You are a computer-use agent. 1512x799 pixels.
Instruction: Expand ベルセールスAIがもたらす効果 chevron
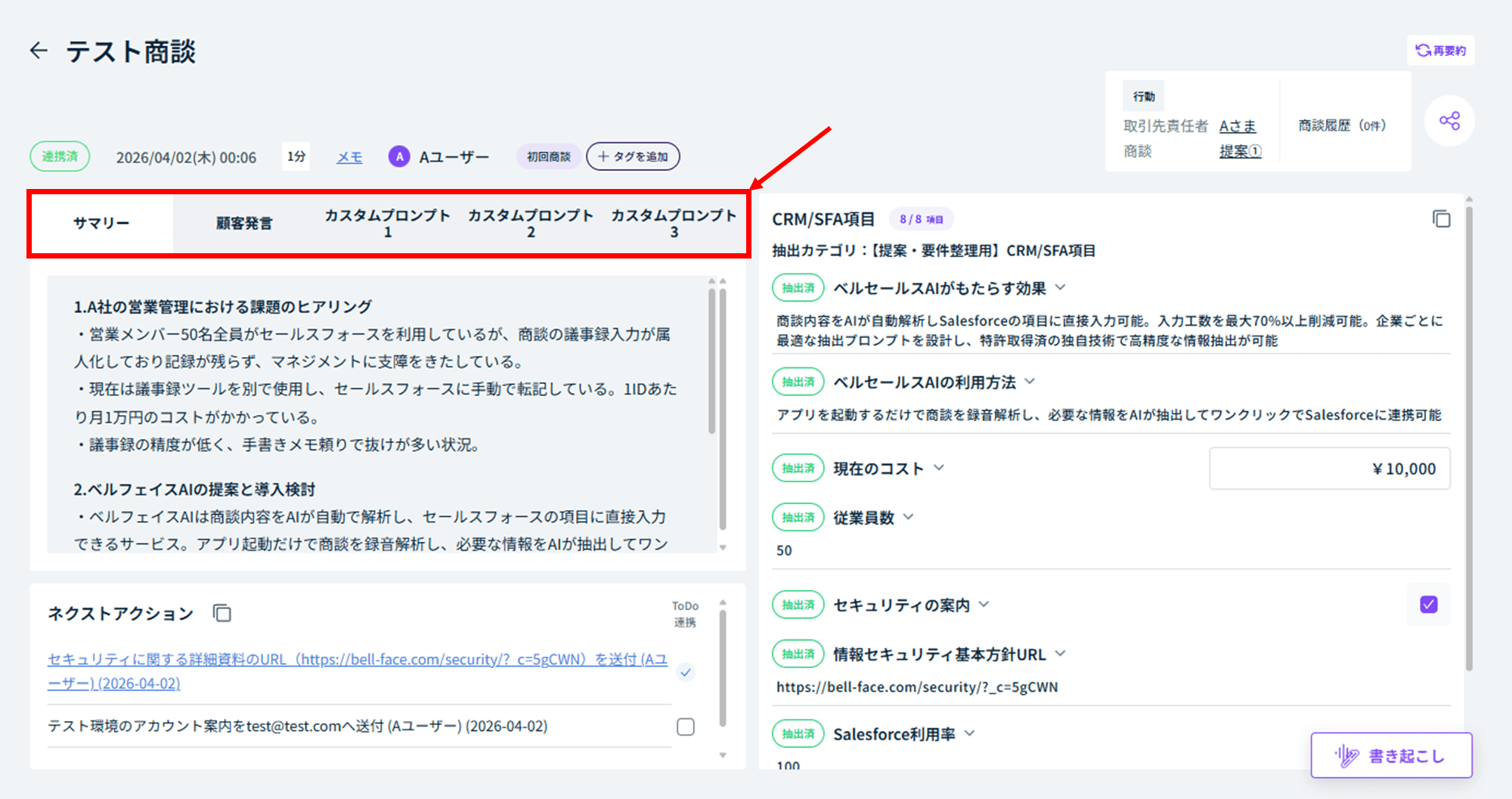tap(1060, 288)
